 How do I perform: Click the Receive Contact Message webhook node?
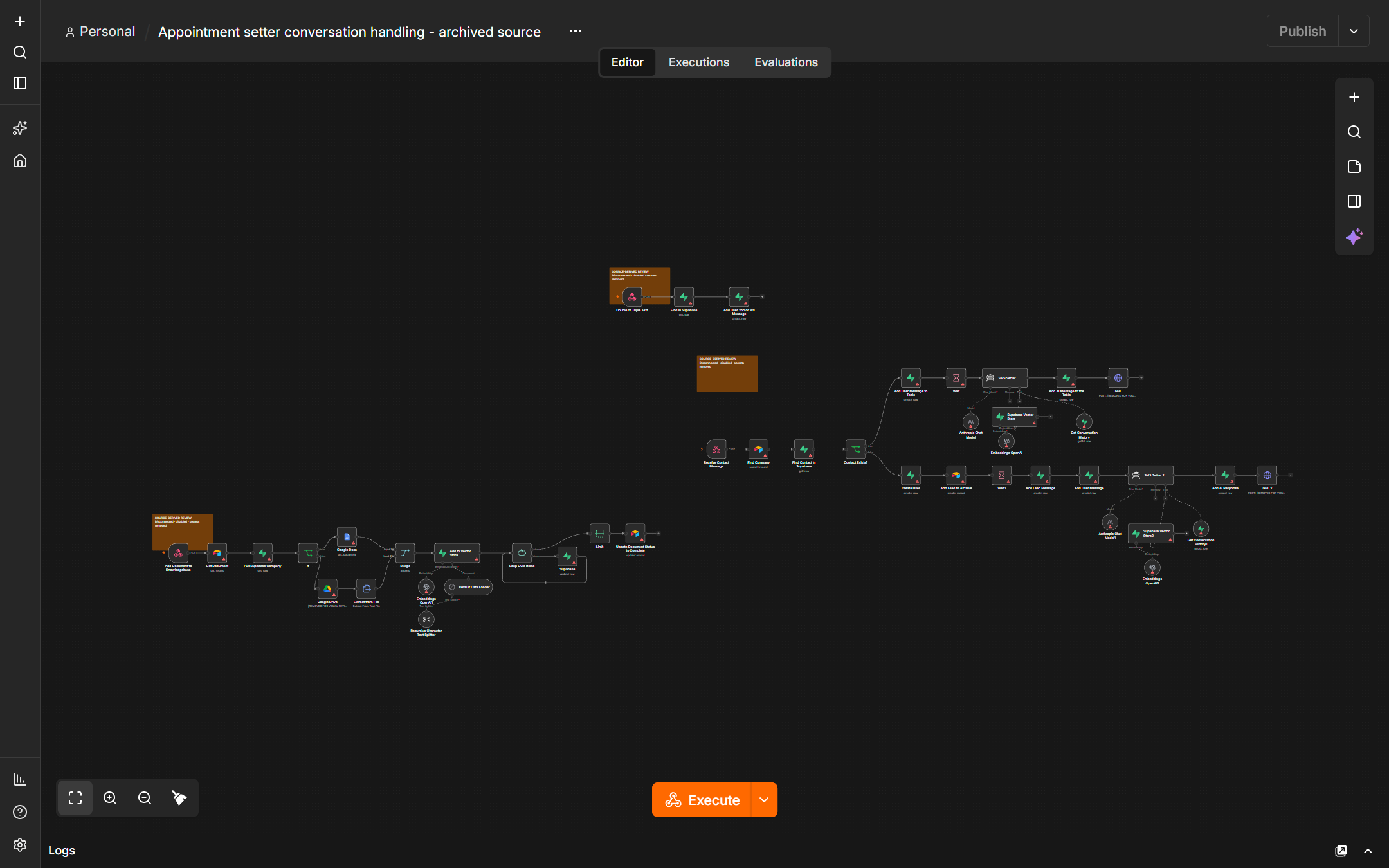(x=716, y=449)
